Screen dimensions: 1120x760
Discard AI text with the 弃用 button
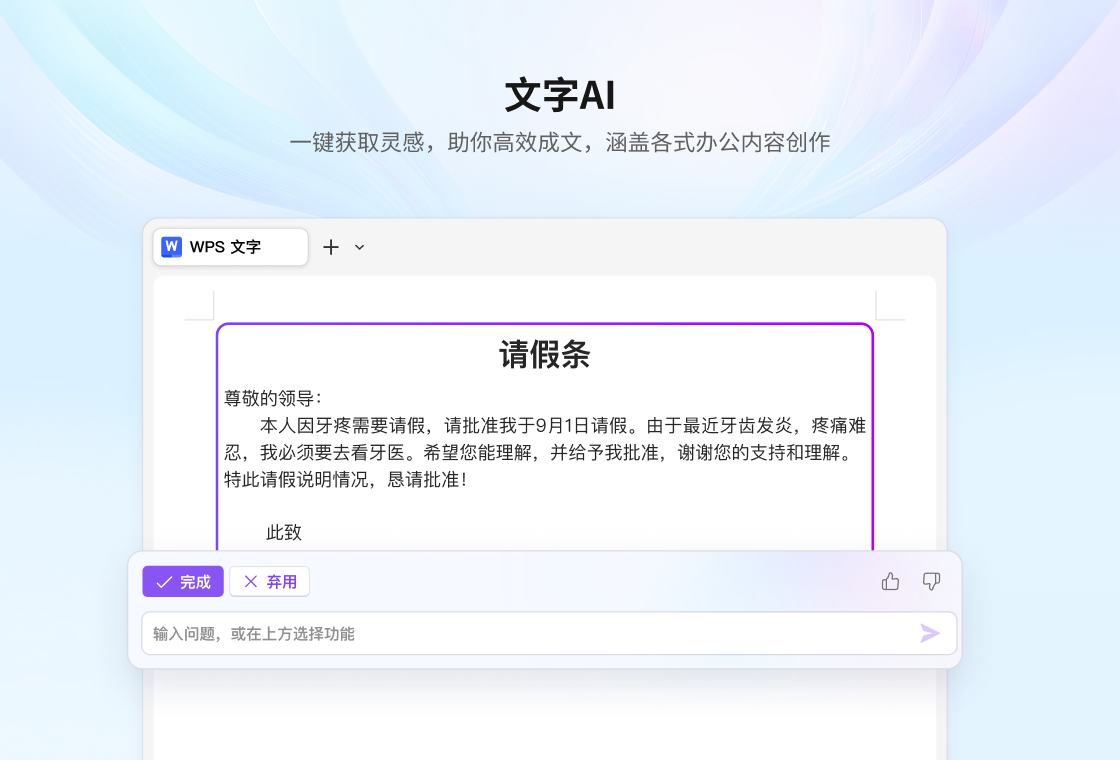268,581
